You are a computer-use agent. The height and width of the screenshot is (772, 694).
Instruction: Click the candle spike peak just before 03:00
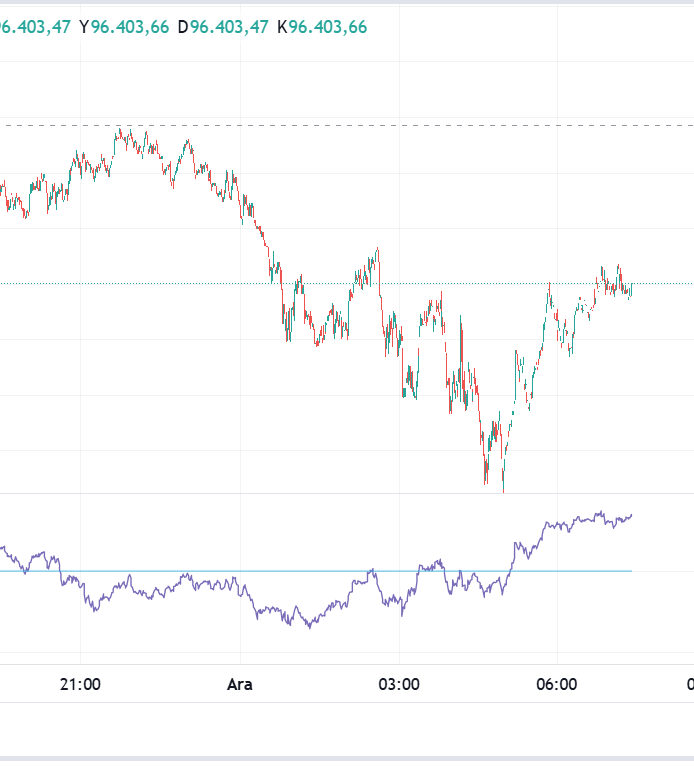(x=377, y=250)
